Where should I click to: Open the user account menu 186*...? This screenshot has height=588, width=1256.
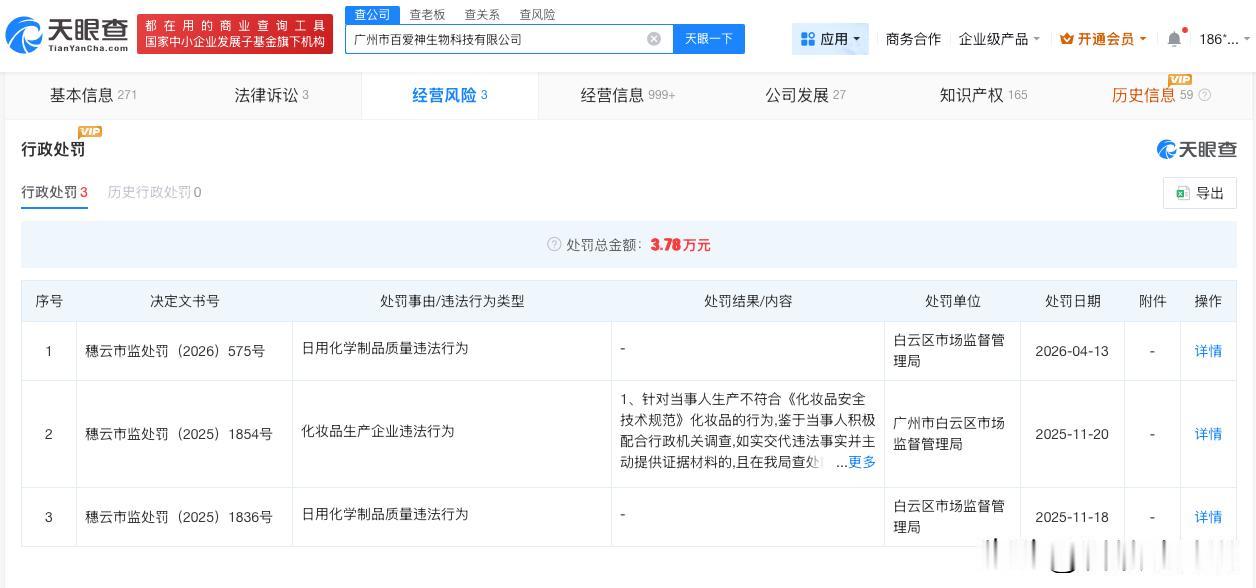1224,39
